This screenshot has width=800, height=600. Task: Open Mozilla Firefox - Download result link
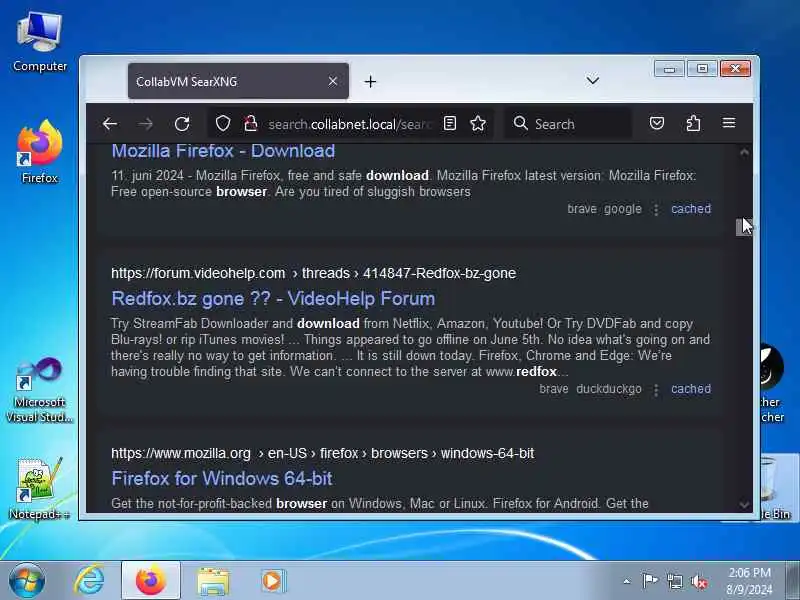(223, 151)
